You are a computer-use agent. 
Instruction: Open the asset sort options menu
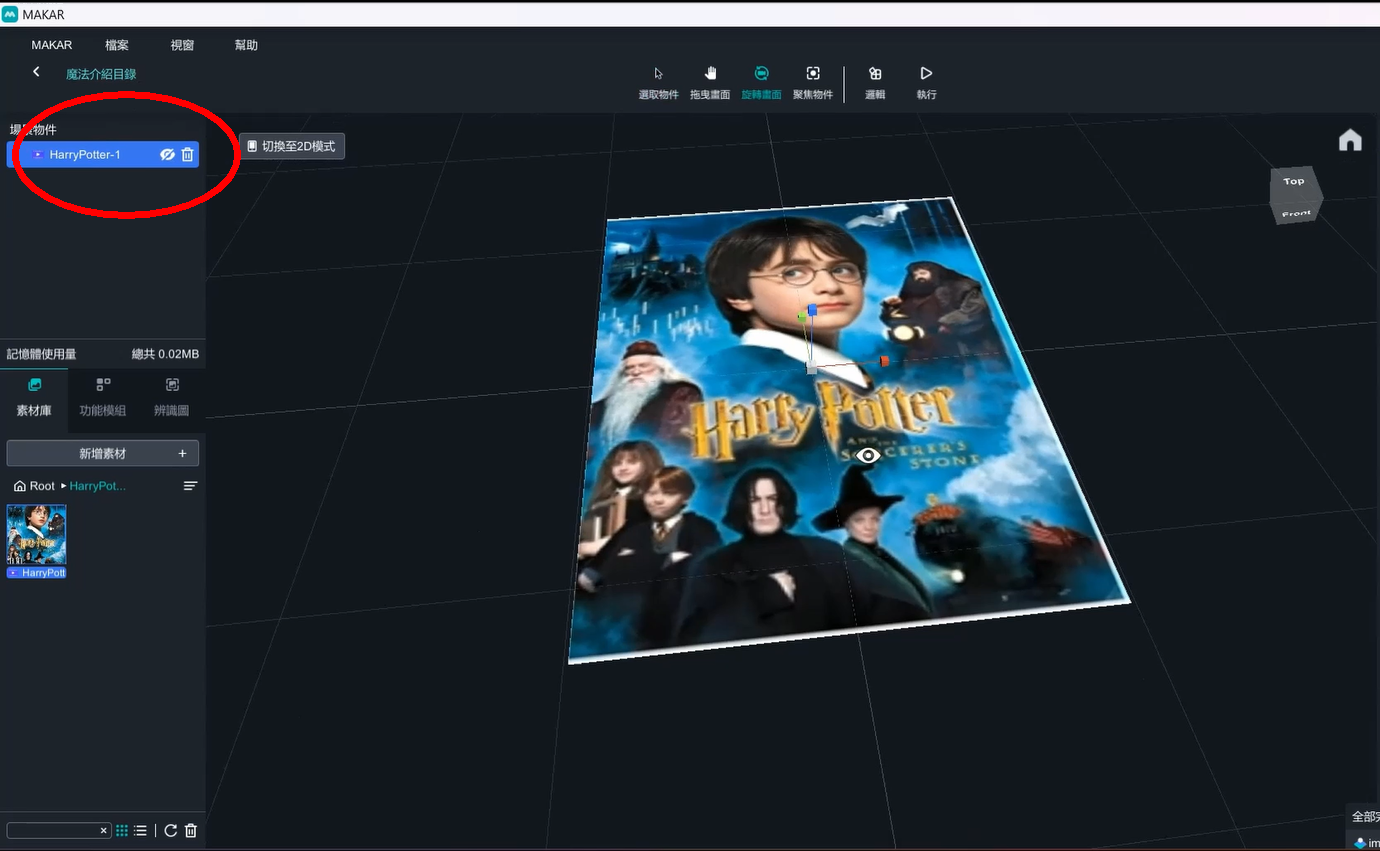point(190,486)
